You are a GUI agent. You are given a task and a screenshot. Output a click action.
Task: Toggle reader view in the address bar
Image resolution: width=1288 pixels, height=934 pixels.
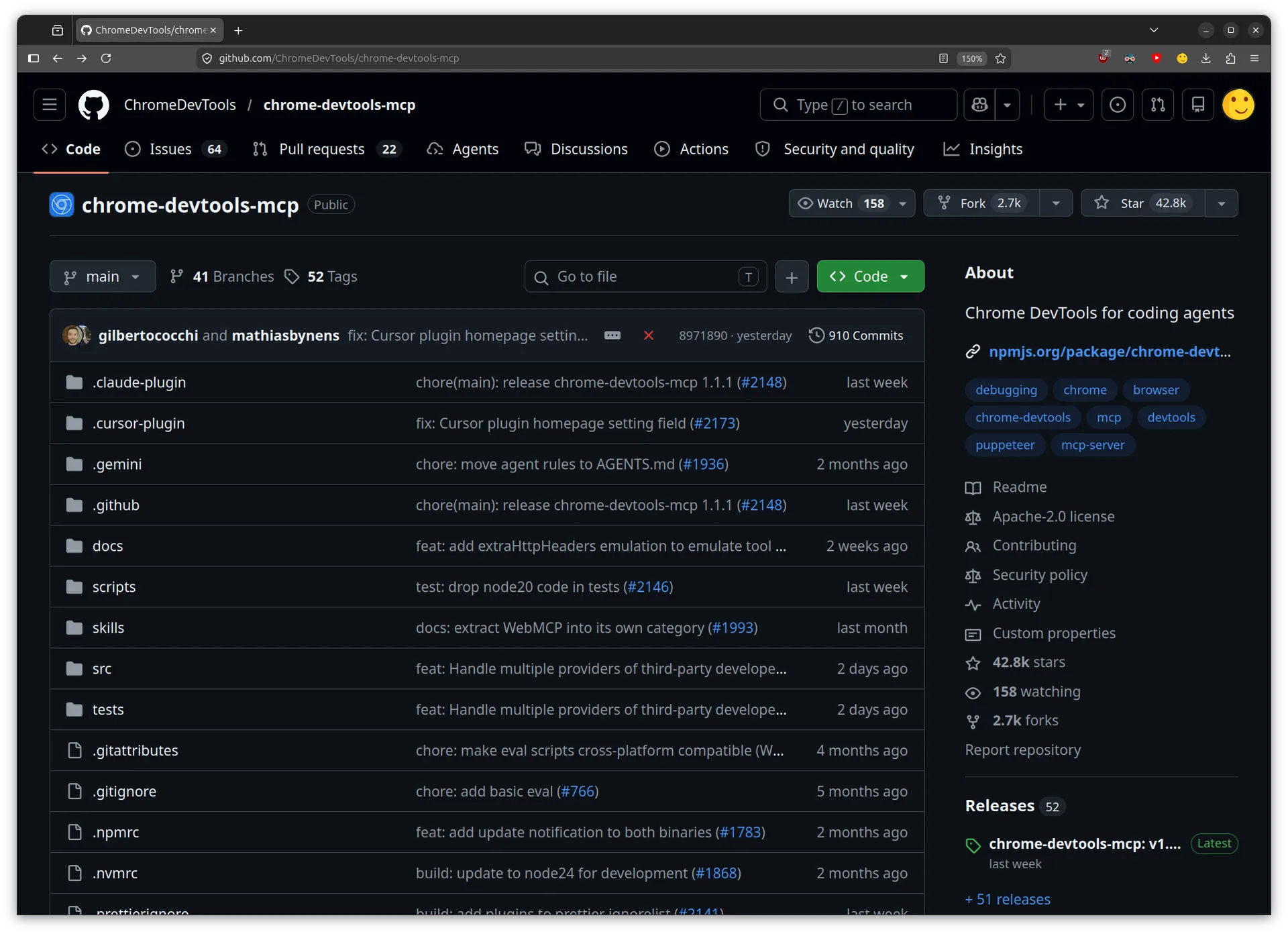[943, 58]
